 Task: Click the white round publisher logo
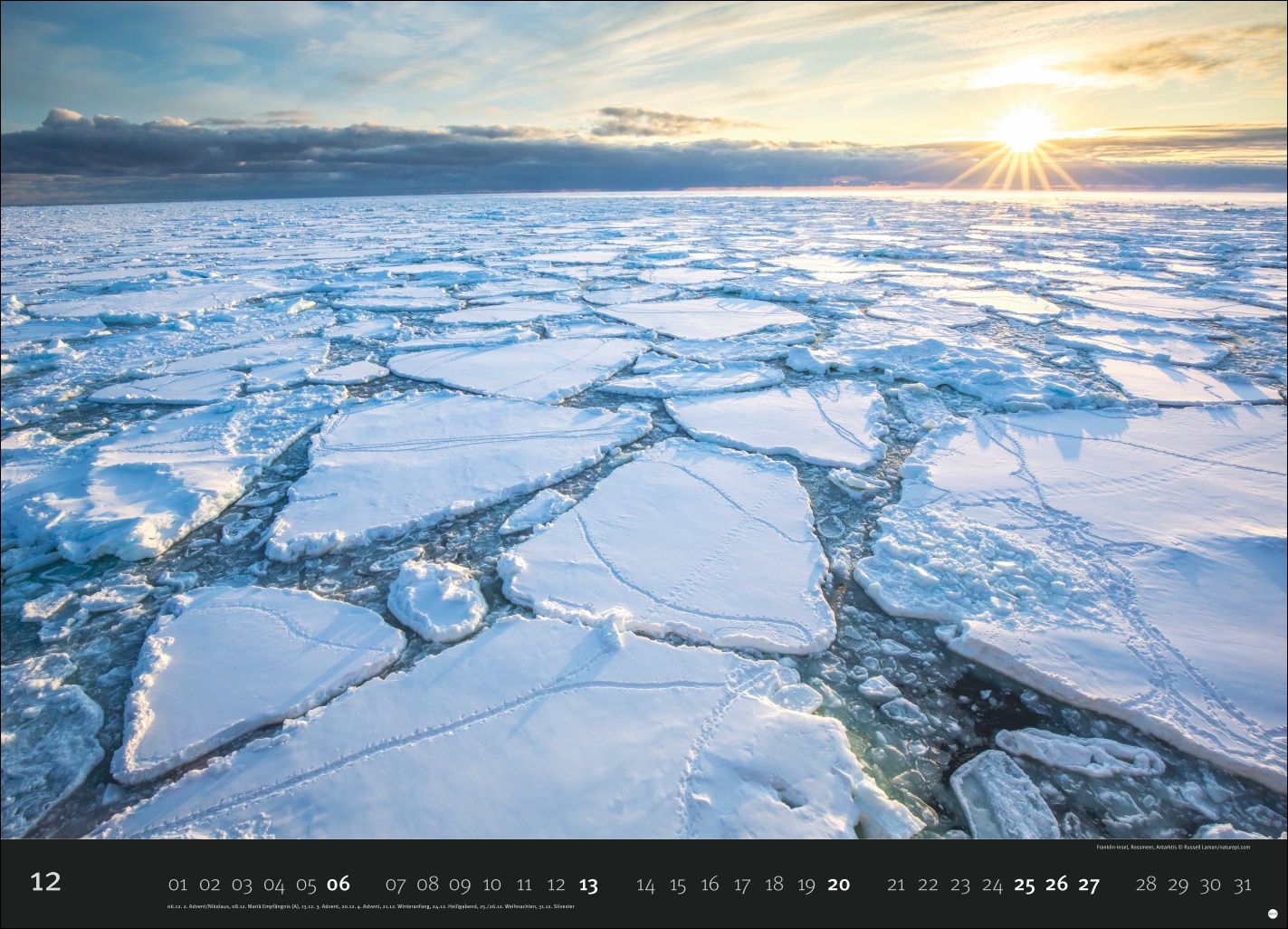[1272, 914]
